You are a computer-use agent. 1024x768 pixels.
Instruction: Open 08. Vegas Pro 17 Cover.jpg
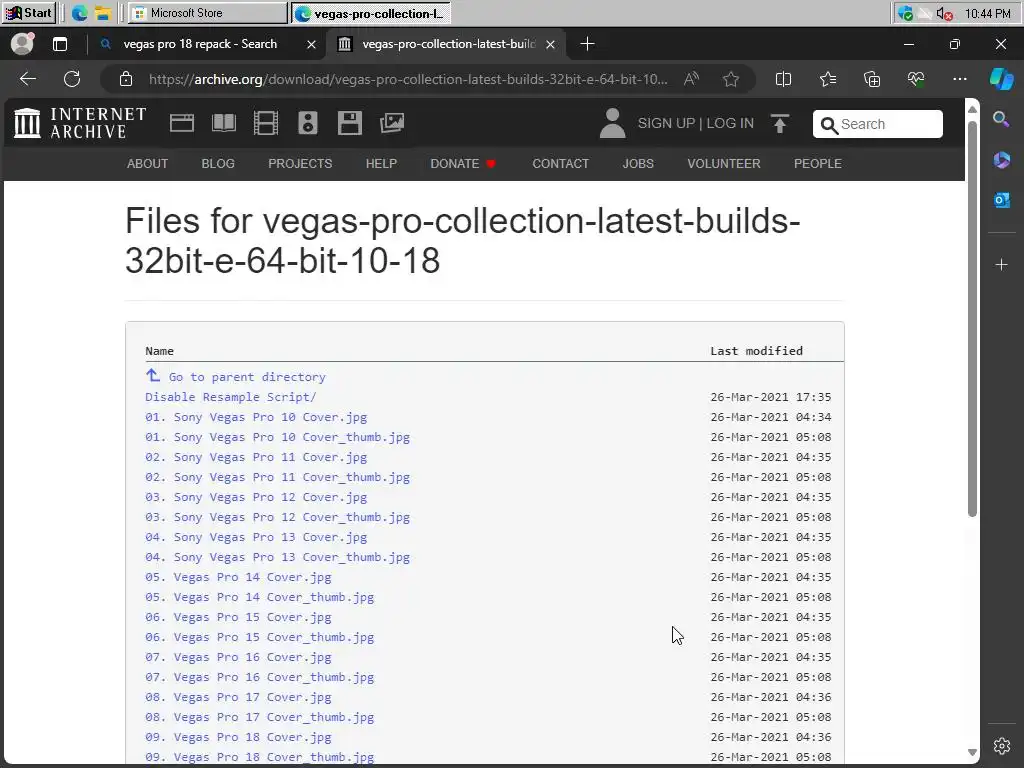coord(238,697)
